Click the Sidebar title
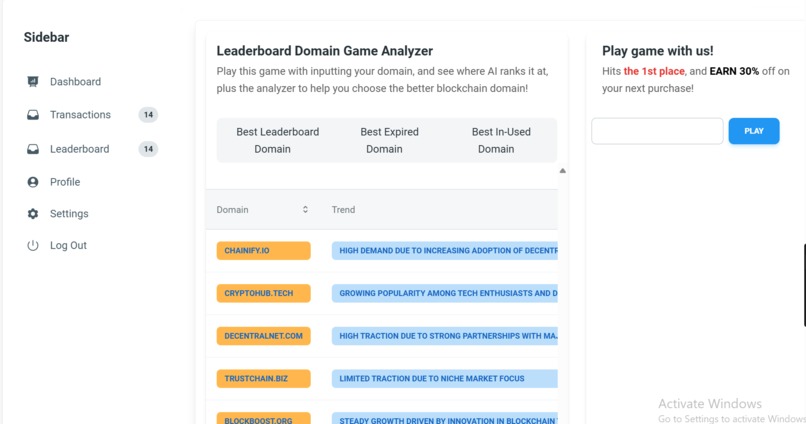806x424 pixels. (x=46, y=37)
